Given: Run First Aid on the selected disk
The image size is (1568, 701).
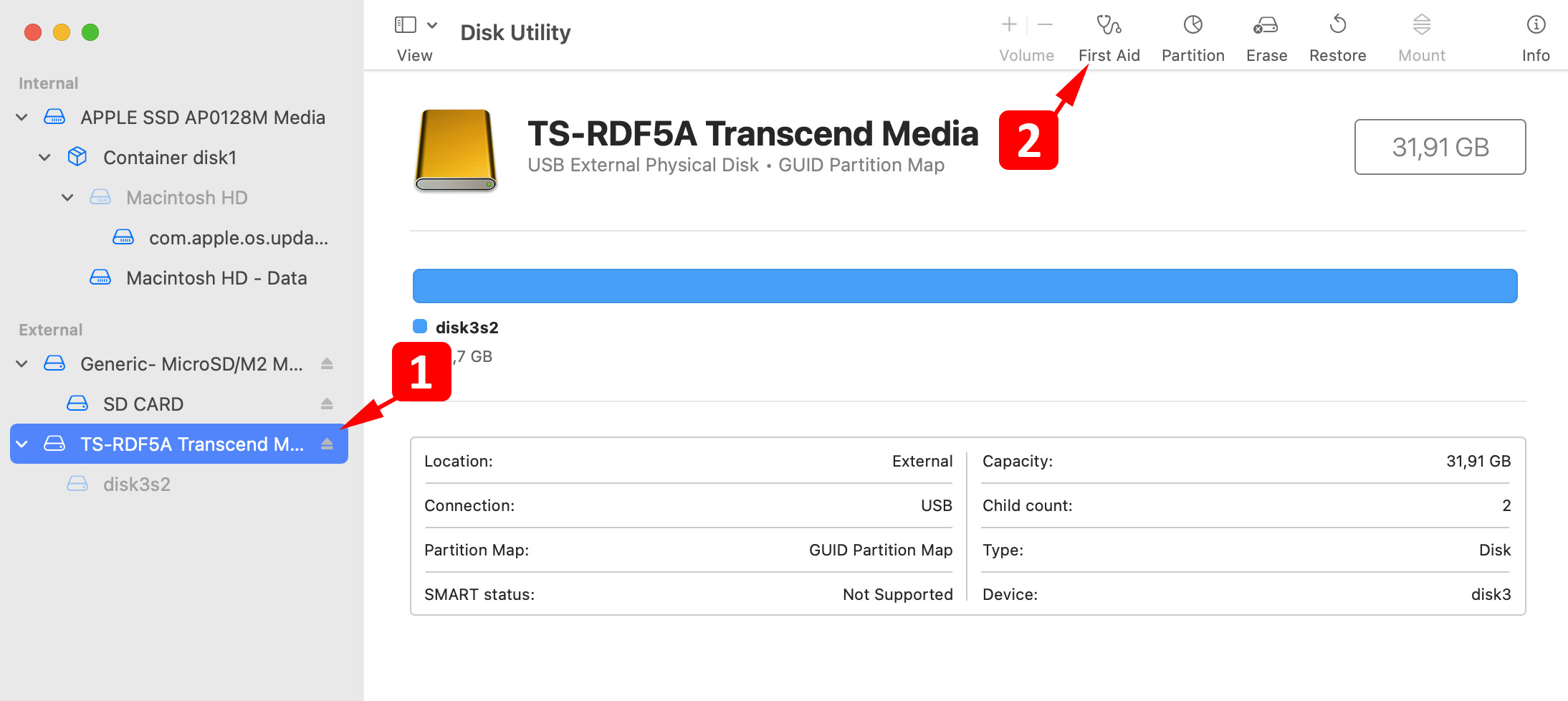Looking at the screenshot, I should pyautogui.click(x=1109, y=39).
